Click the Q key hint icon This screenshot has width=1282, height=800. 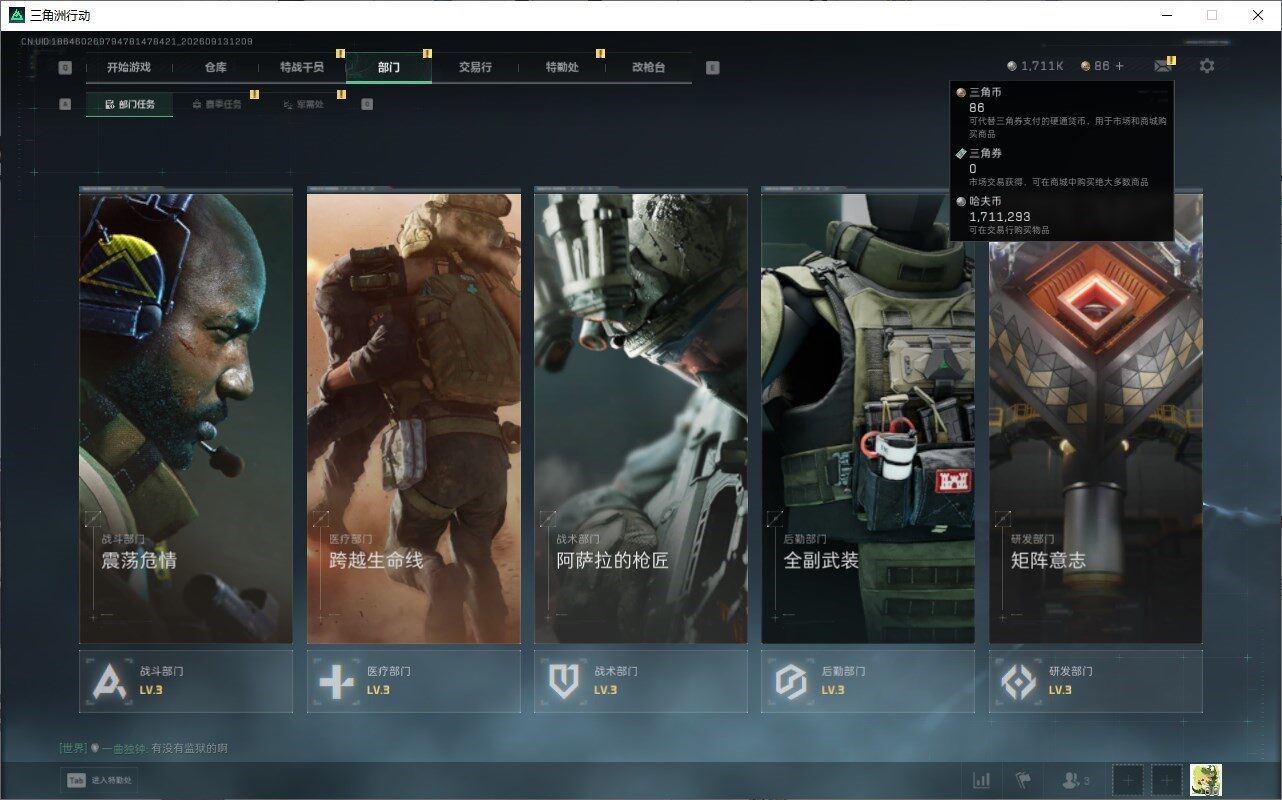[65, 68]
